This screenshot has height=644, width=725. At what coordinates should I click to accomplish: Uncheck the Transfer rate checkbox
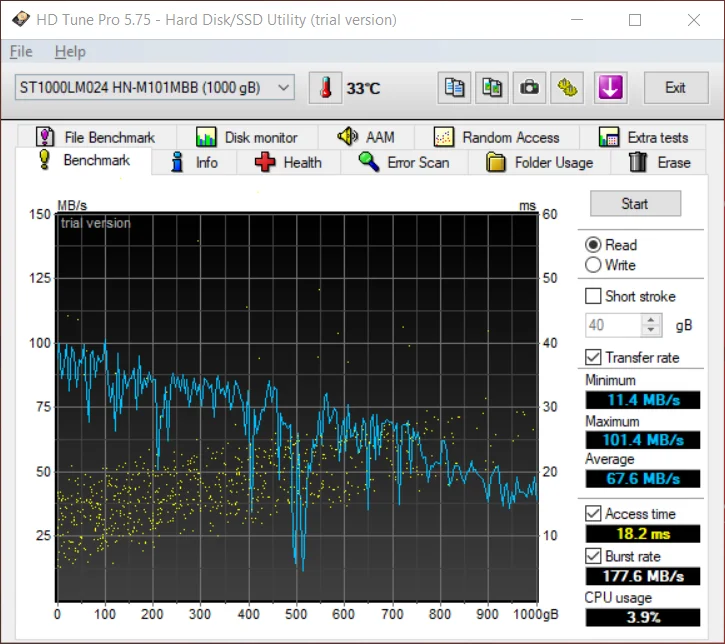594,357
